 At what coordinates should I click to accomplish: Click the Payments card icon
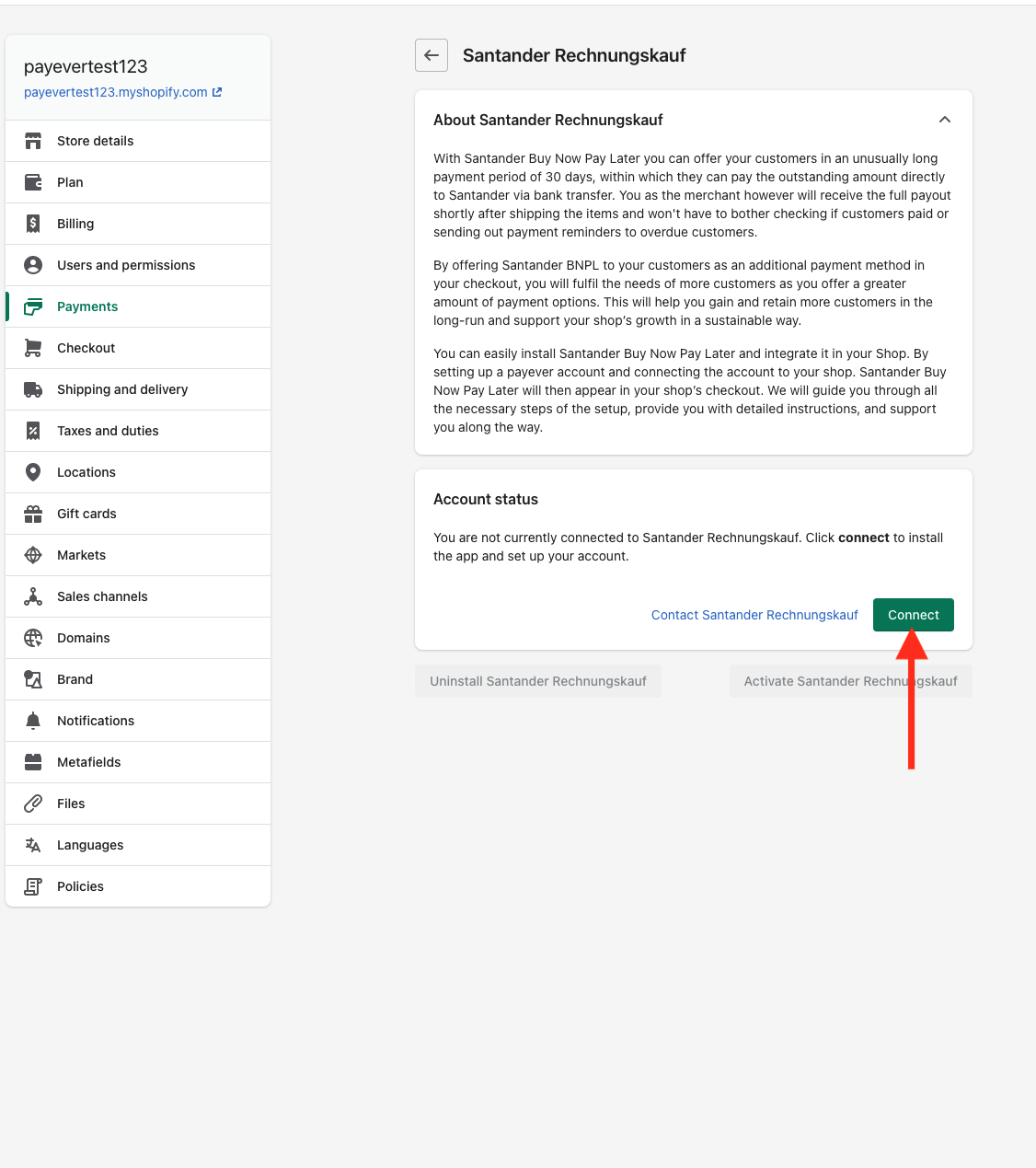(x=33, y=306)
